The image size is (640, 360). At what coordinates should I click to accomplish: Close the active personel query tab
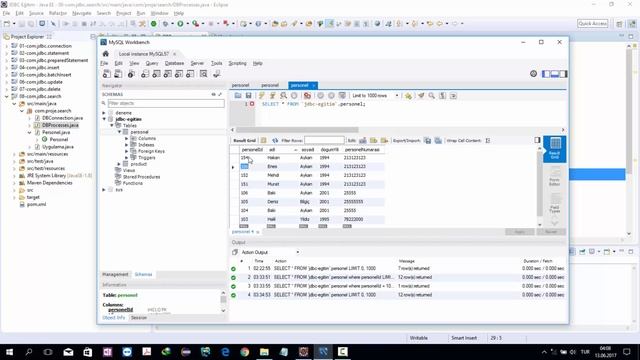(x=313, y=86)
